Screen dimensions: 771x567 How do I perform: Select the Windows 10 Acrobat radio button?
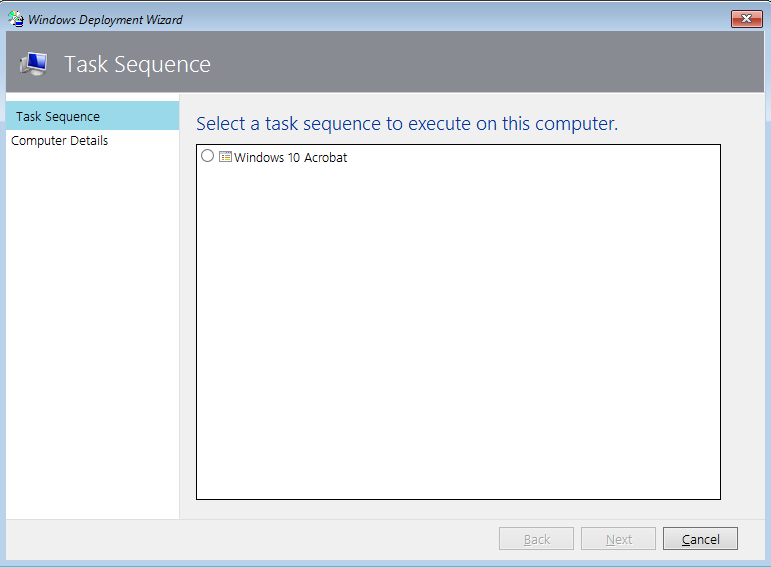coord(208,156)
